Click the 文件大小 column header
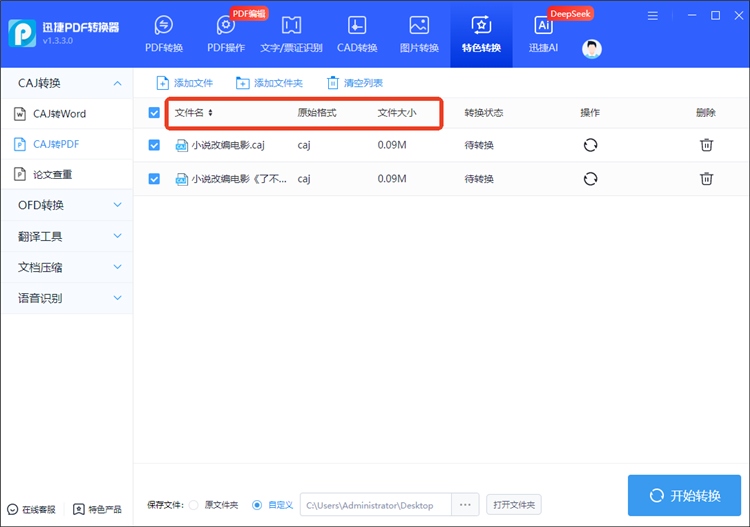The width and height of the screenshot is (750, 527). [397, 113]
